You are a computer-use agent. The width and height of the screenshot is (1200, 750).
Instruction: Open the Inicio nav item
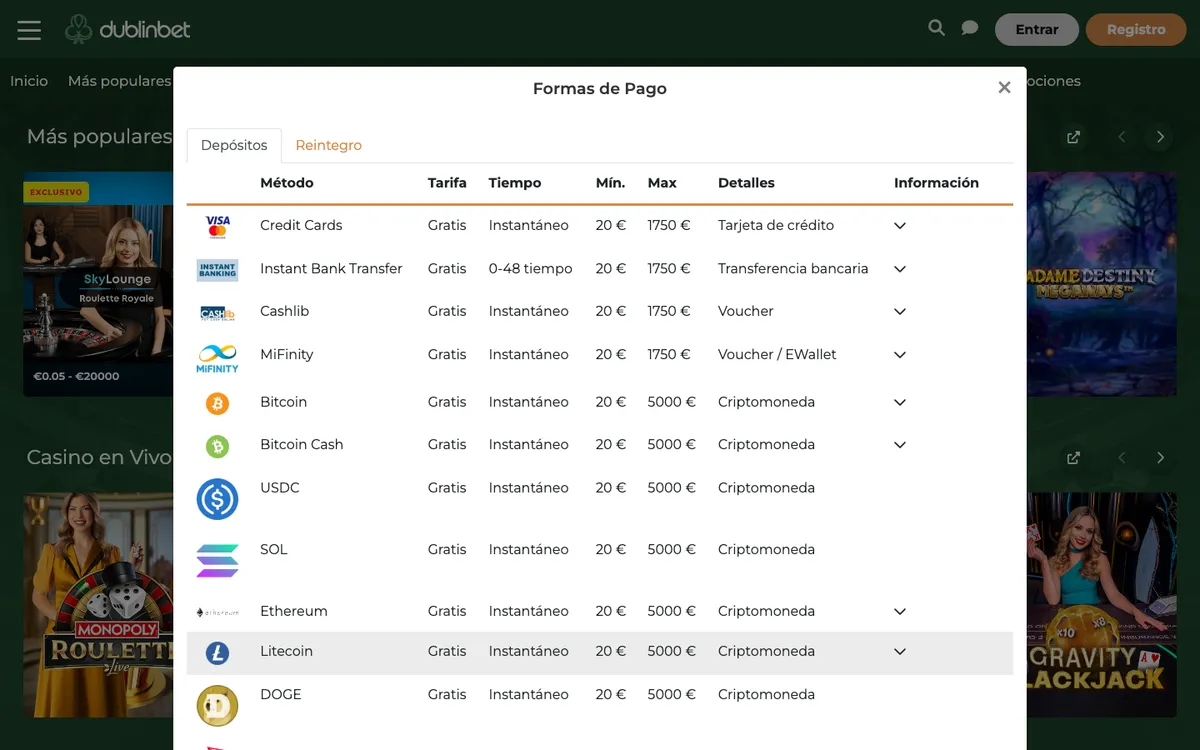[x=29, y=81]
